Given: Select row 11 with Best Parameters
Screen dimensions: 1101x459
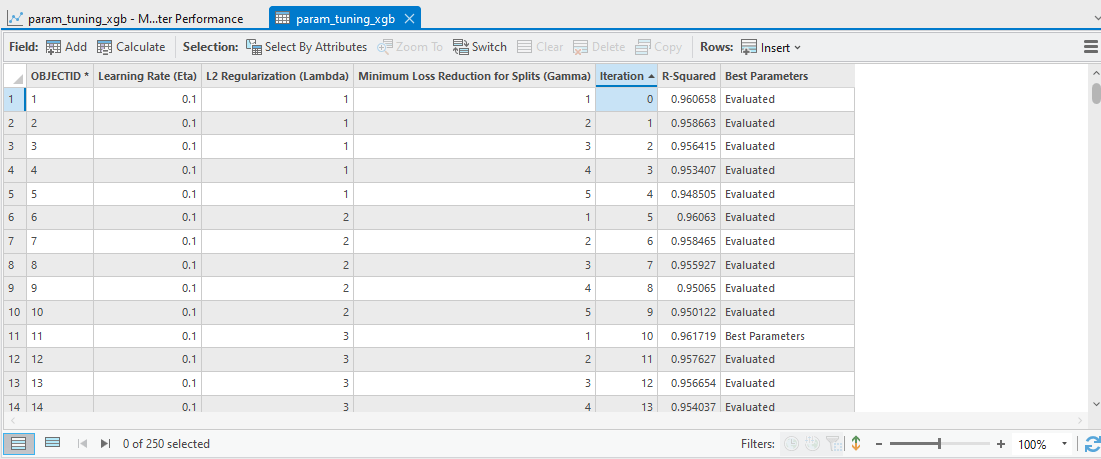Looking at the screenshot, I should pos(13,336).
